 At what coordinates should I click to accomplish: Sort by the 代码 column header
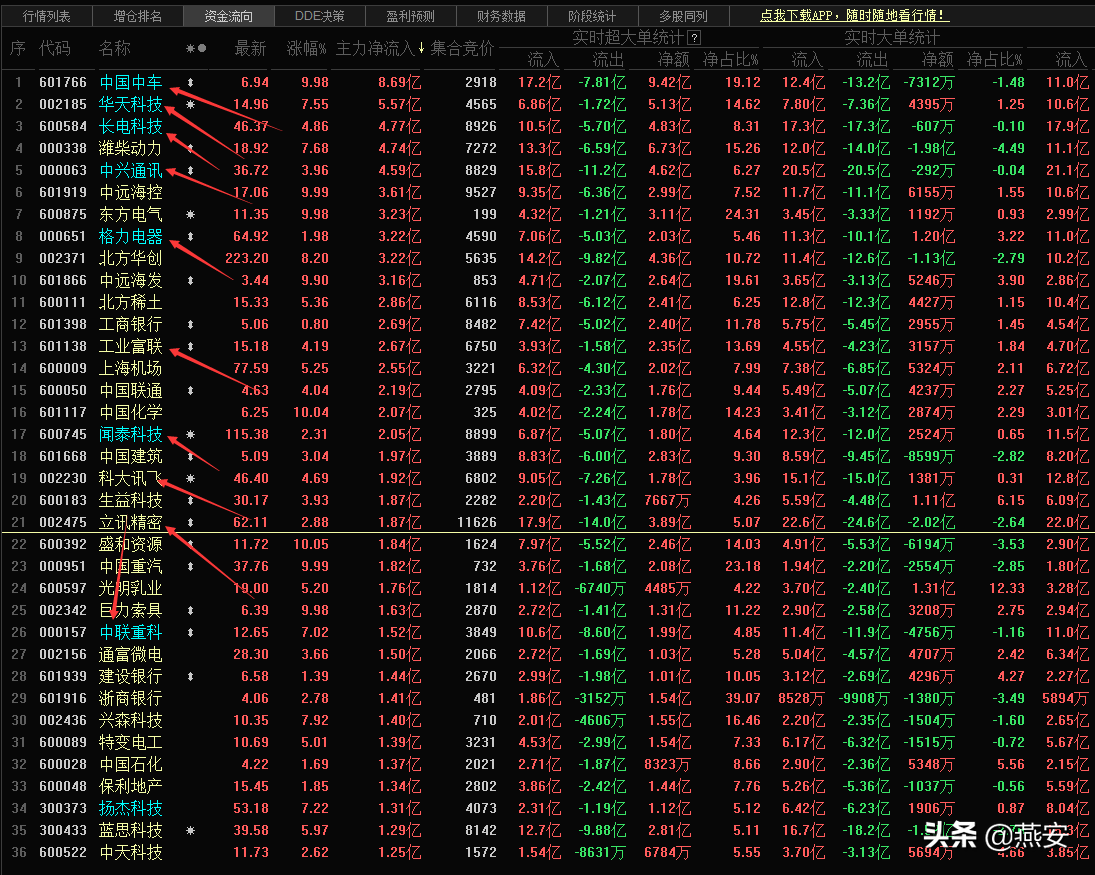[x=54, y=48]
